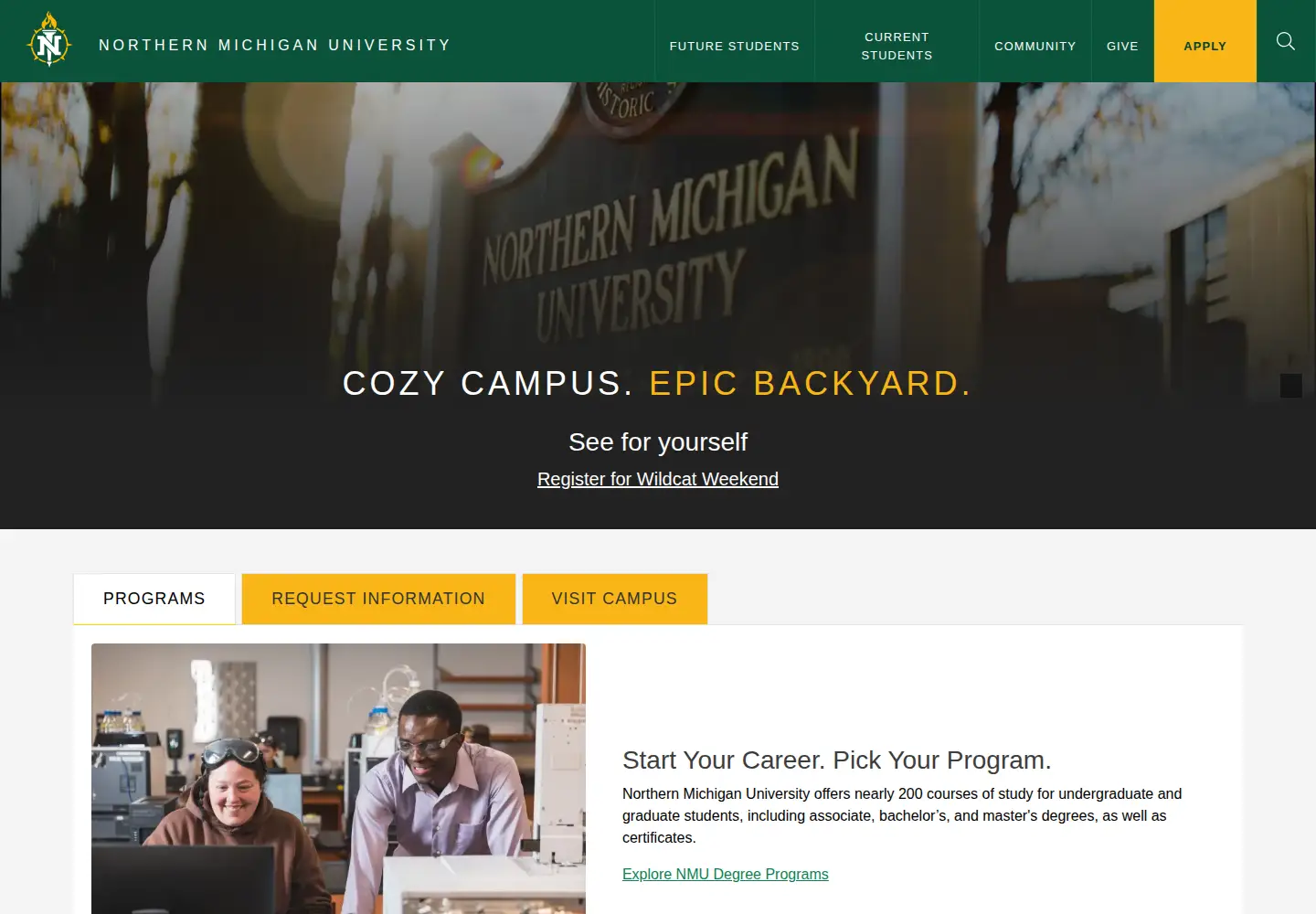Switch to the Visit Campus tab

(615, 599)
